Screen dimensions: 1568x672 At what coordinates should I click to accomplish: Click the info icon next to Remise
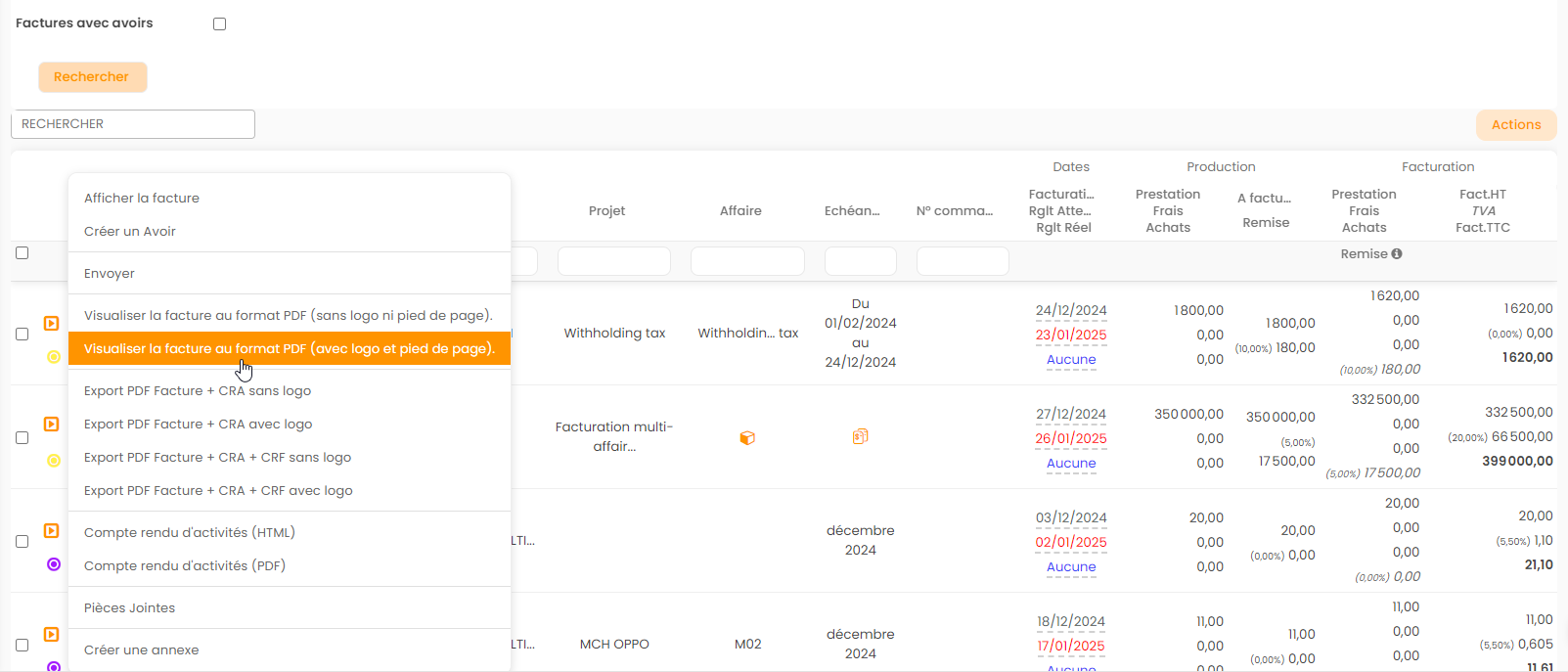point(1397,254)
